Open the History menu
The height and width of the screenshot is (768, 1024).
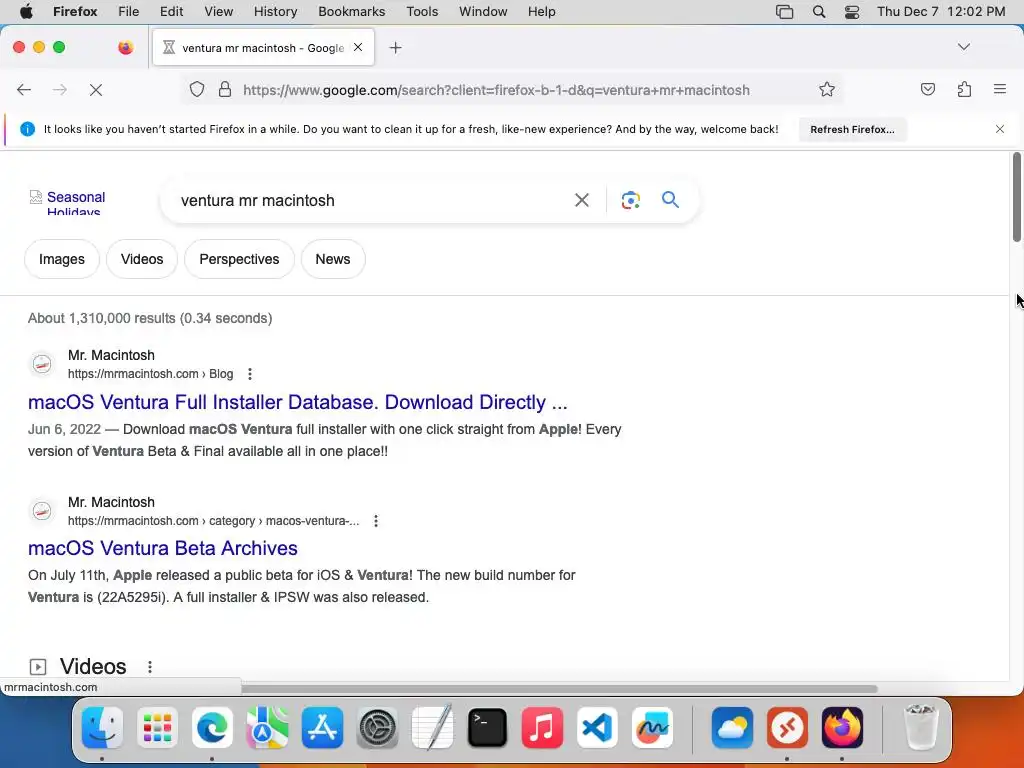click(275, 11)
